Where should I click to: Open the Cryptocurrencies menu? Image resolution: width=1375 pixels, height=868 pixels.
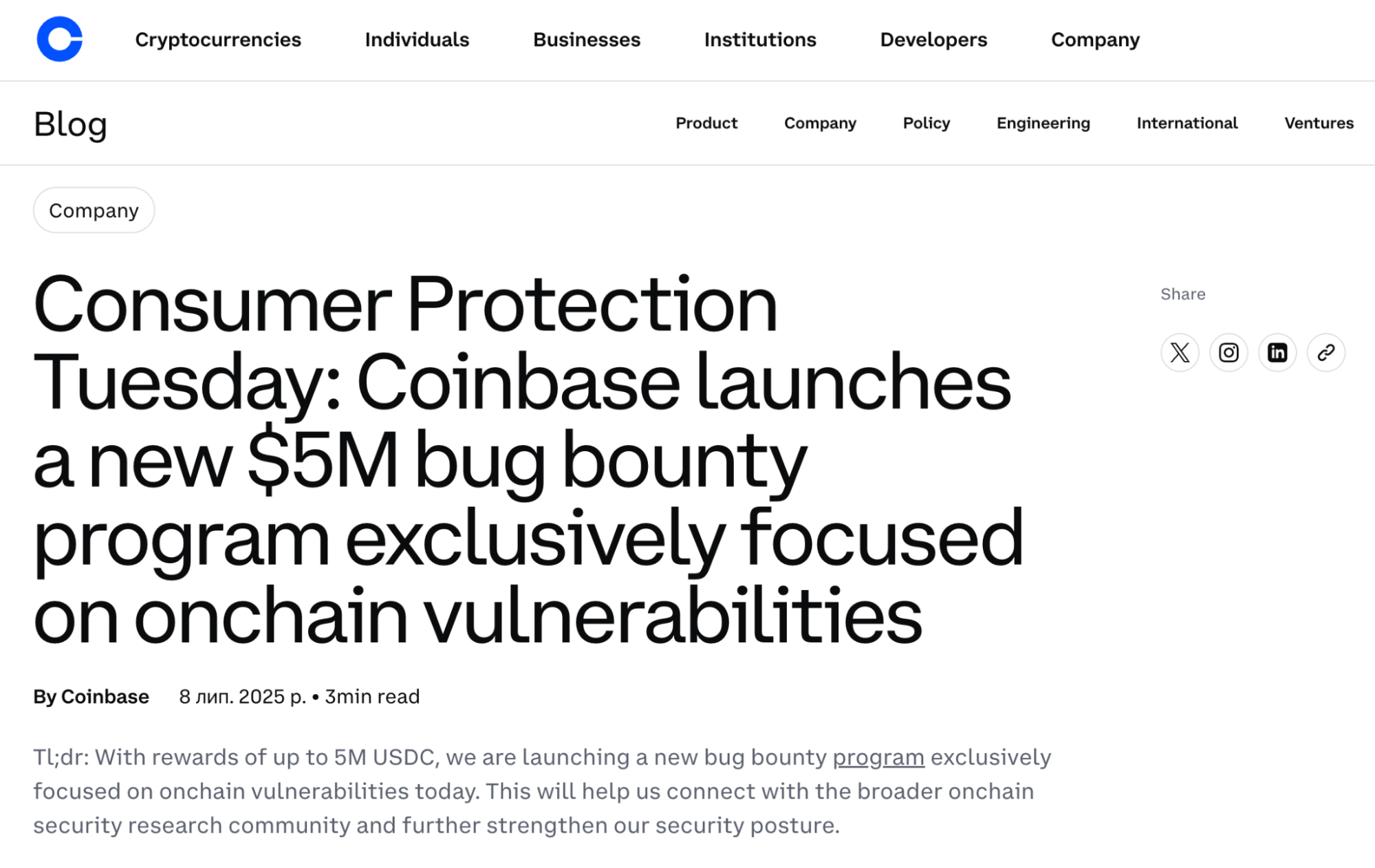(x=218, y=40)
